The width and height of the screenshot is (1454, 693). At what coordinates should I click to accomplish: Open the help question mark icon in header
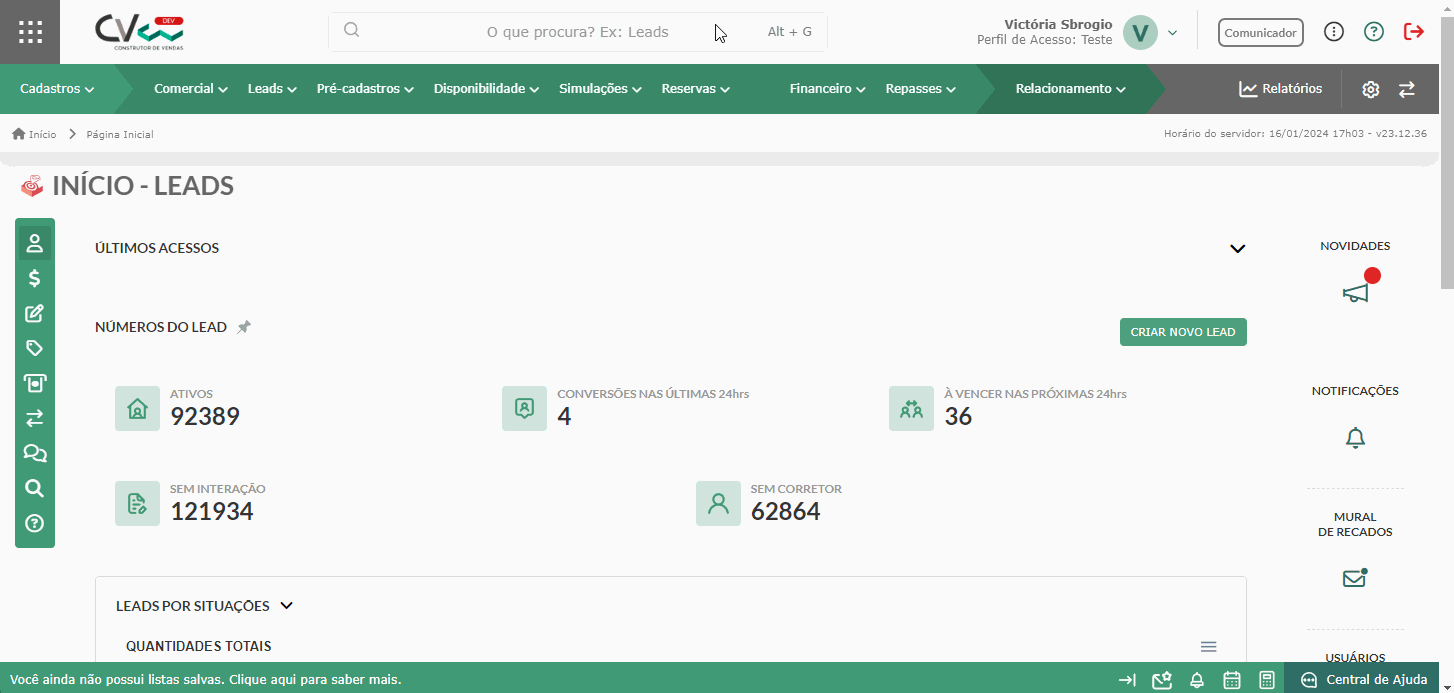(x=1374, y=32)
